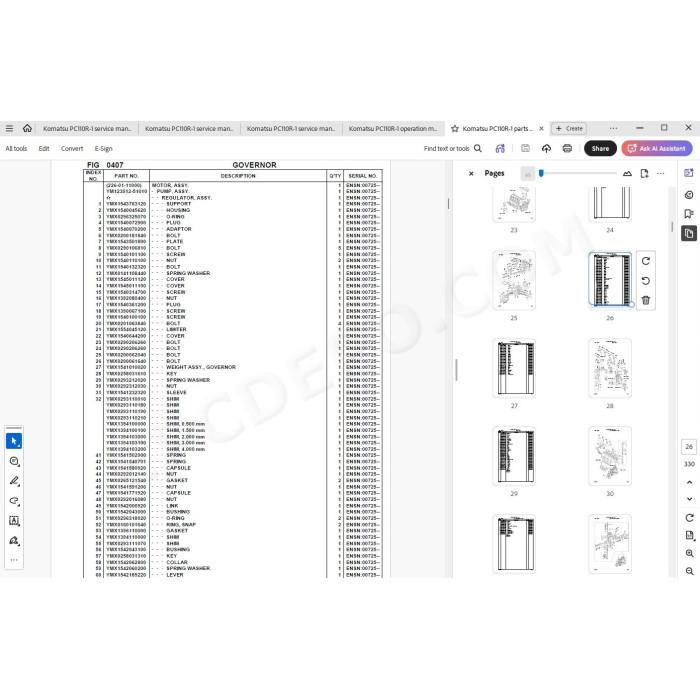Click the current page number field 26
Viewport: 700px width, 700px height.
(x=689, y=447)
